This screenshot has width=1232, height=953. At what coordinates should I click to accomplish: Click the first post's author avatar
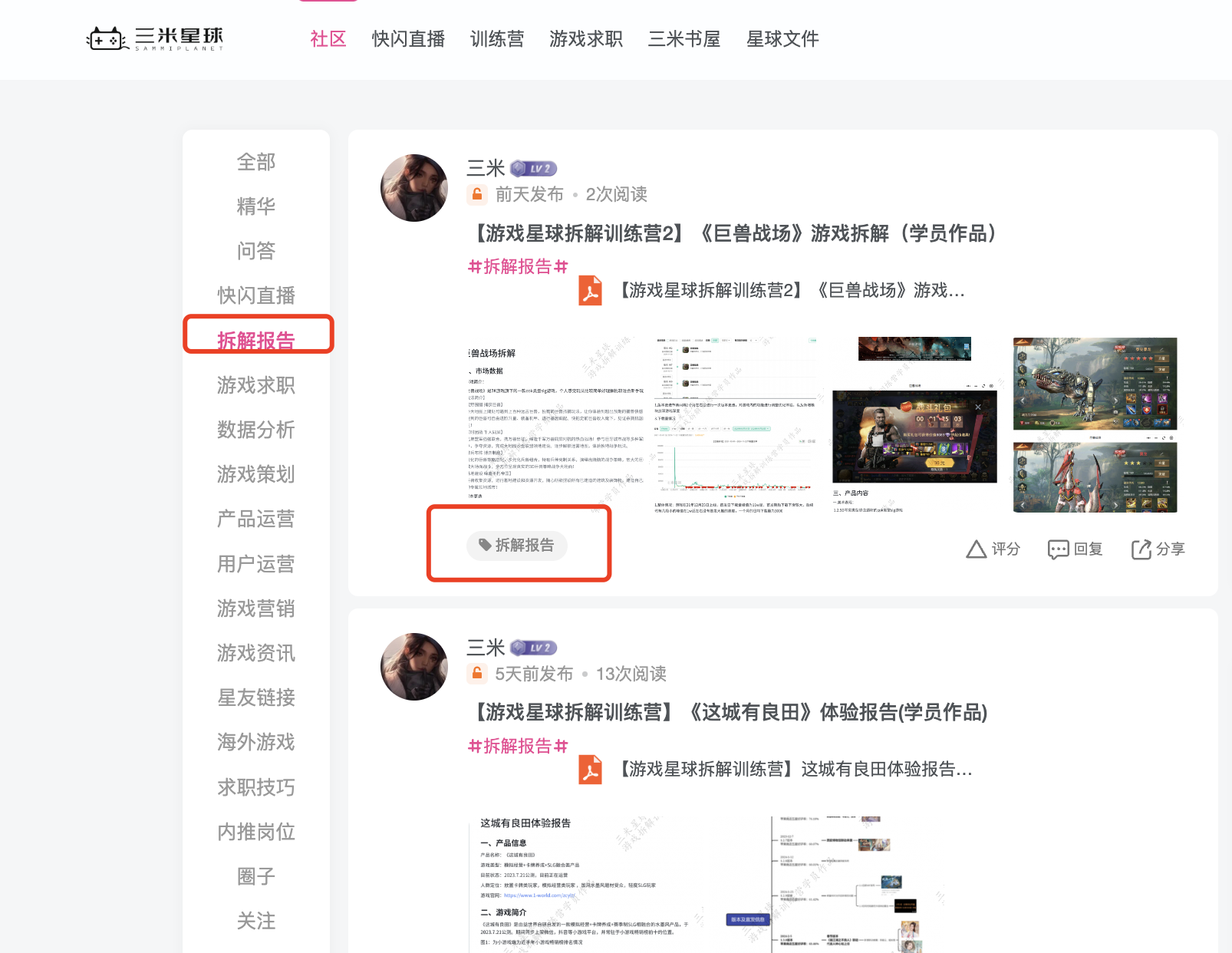pos(414,188)
